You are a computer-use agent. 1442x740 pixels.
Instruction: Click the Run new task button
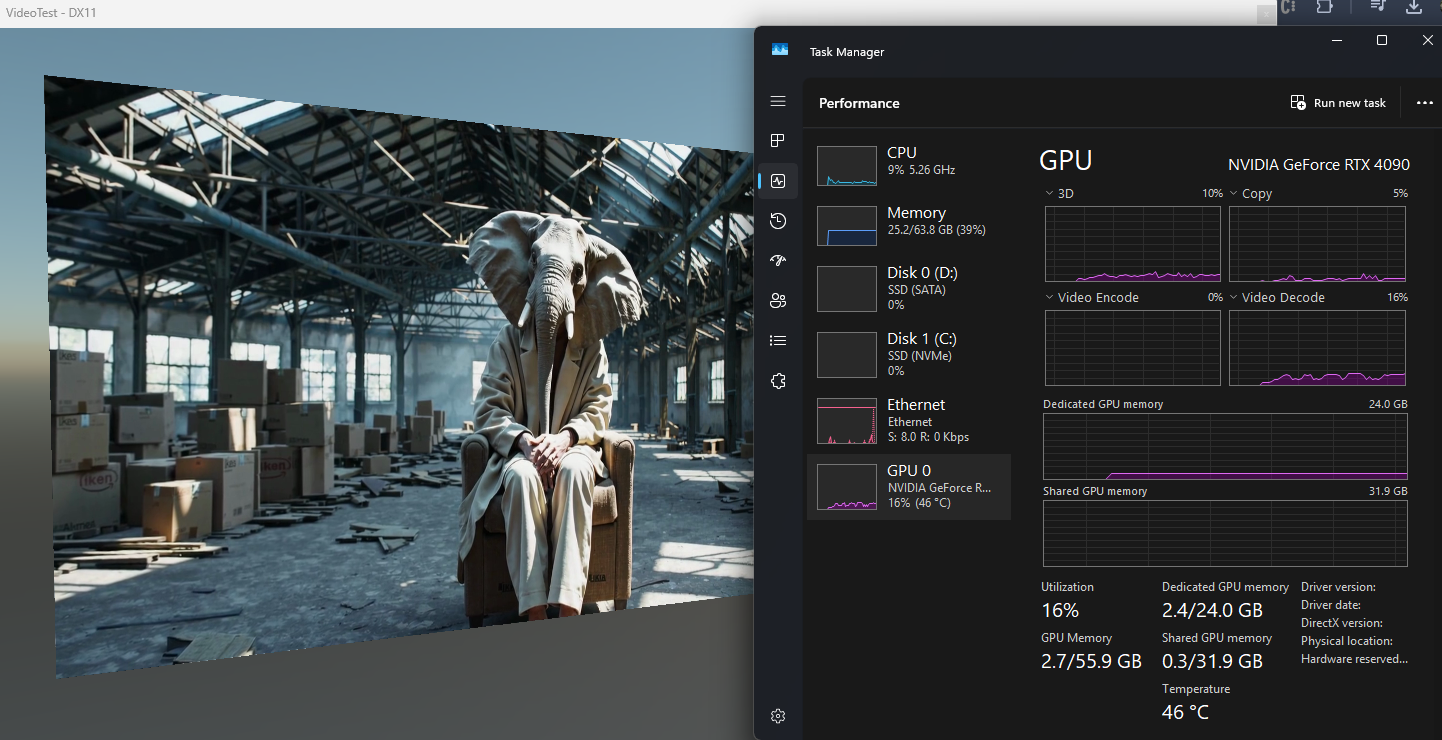click(x=1338, y=103)
